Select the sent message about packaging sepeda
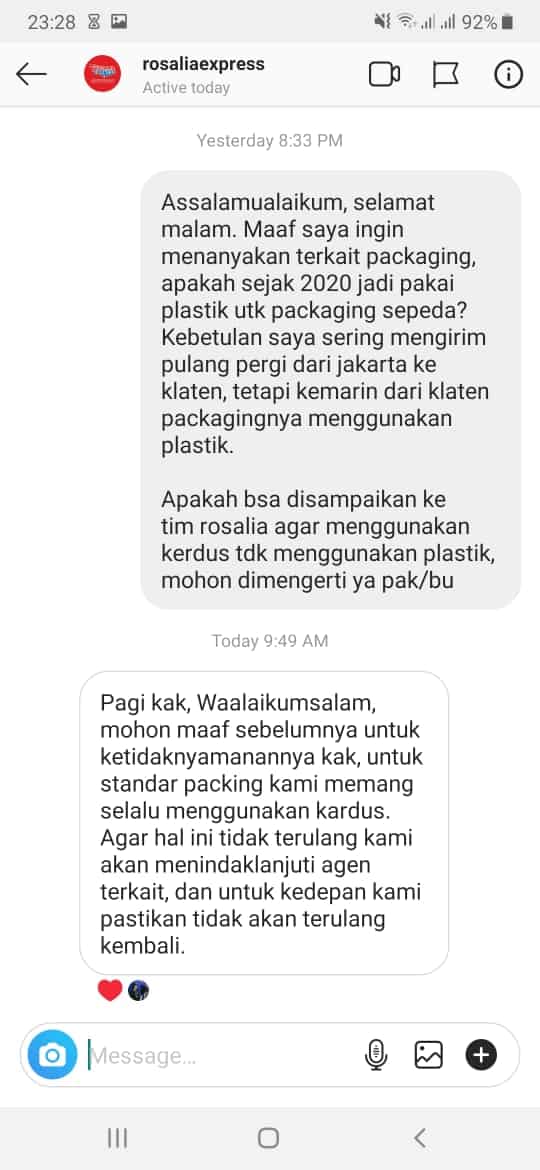The height and width of the screenshot is (1170, 540). click(330, 390)
